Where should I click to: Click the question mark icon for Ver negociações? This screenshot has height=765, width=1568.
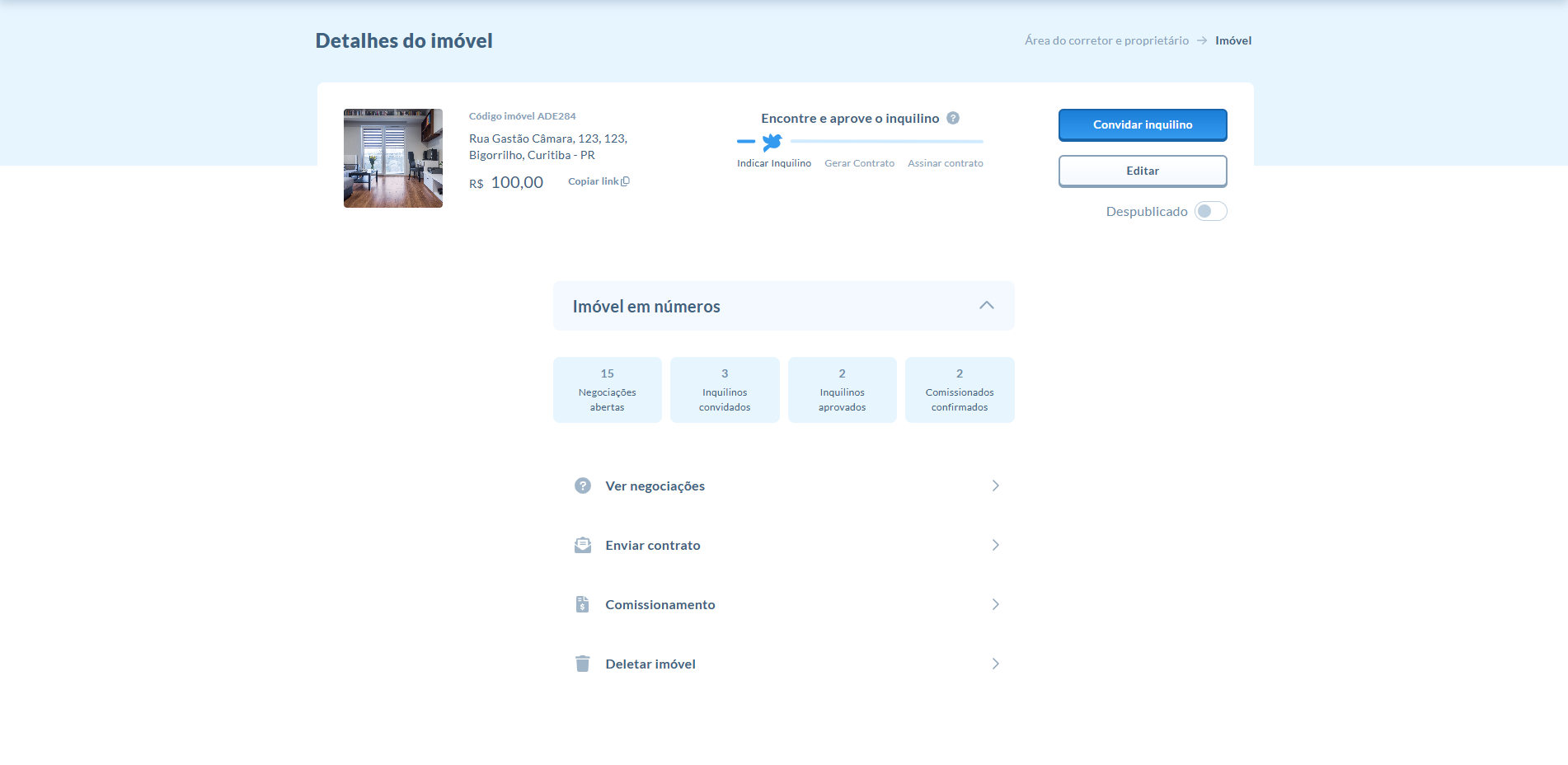583,486
